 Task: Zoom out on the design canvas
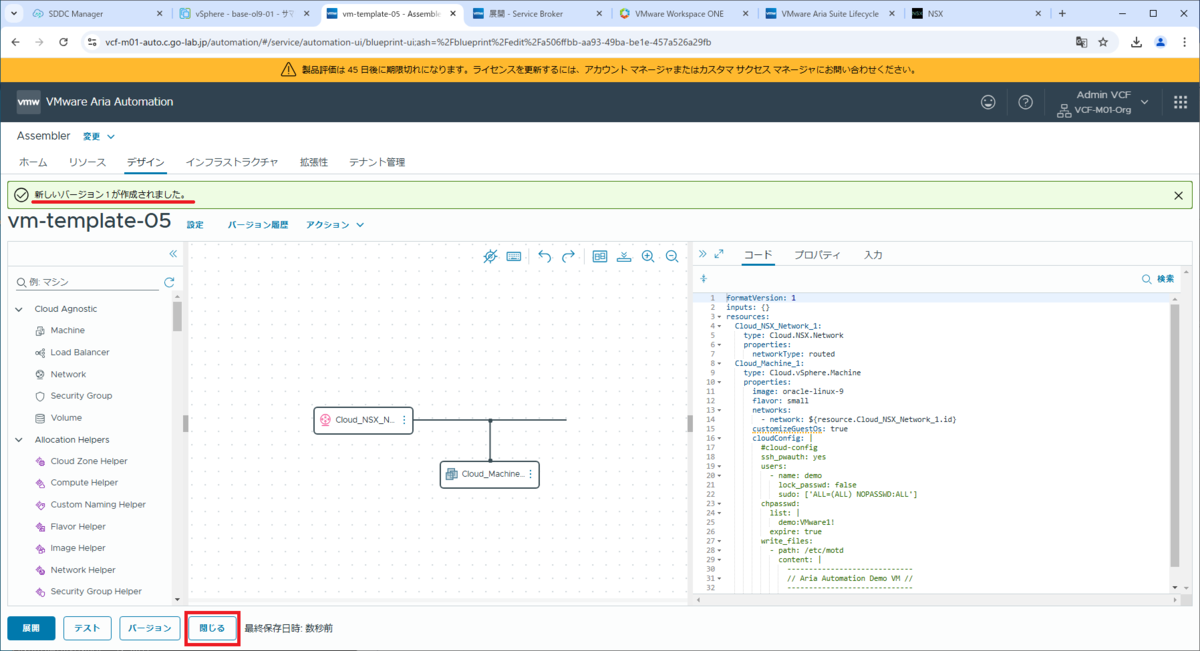(672, 257)
